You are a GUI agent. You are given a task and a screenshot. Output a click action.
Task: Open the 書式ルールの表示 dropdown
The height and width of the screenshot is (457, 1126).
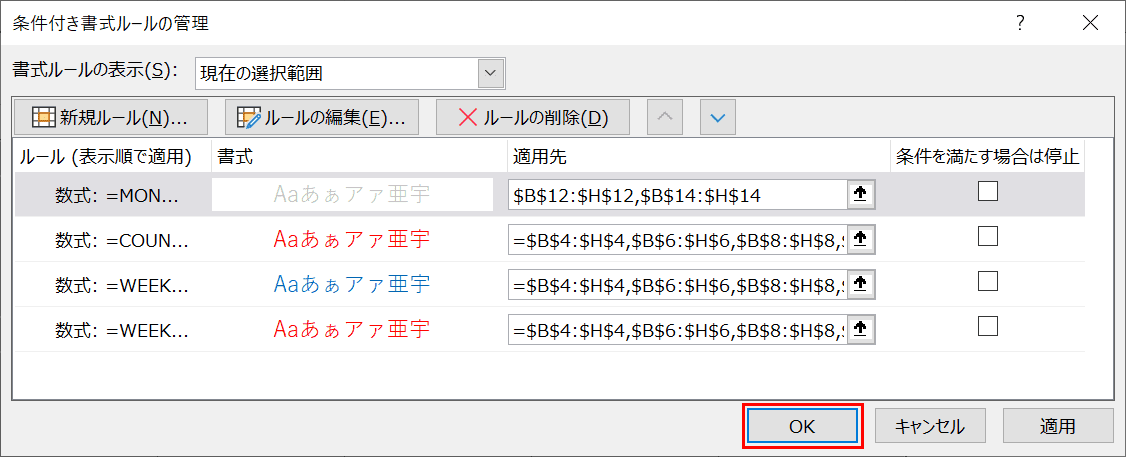[491, 73]
